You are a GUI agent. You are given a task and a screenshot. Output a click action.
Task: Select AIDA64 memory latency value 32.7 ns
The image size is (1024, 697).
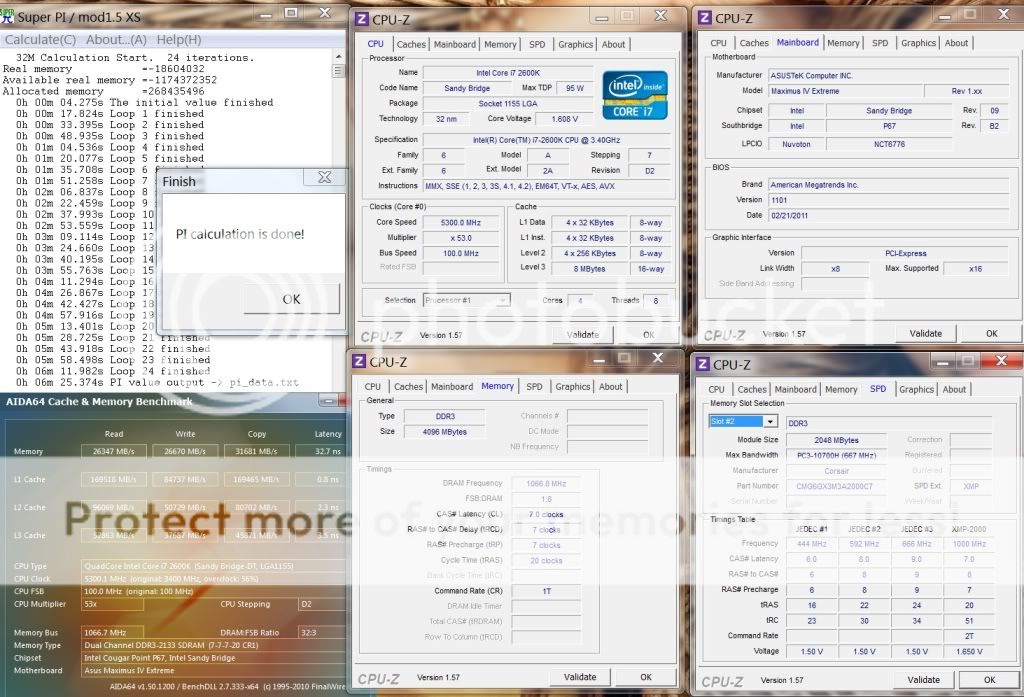point(320,451)
